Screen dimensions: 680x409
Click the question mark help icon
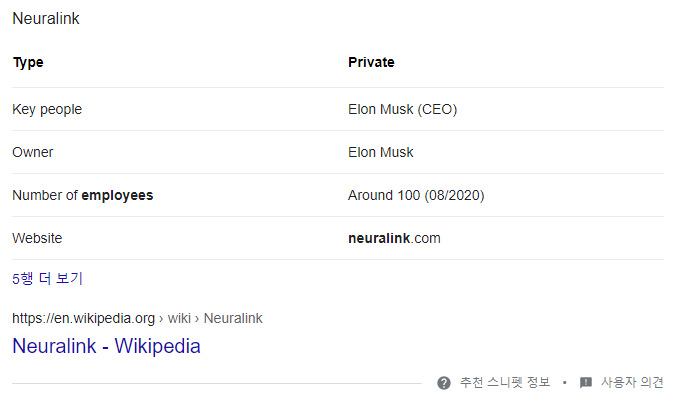coord(444,383)
